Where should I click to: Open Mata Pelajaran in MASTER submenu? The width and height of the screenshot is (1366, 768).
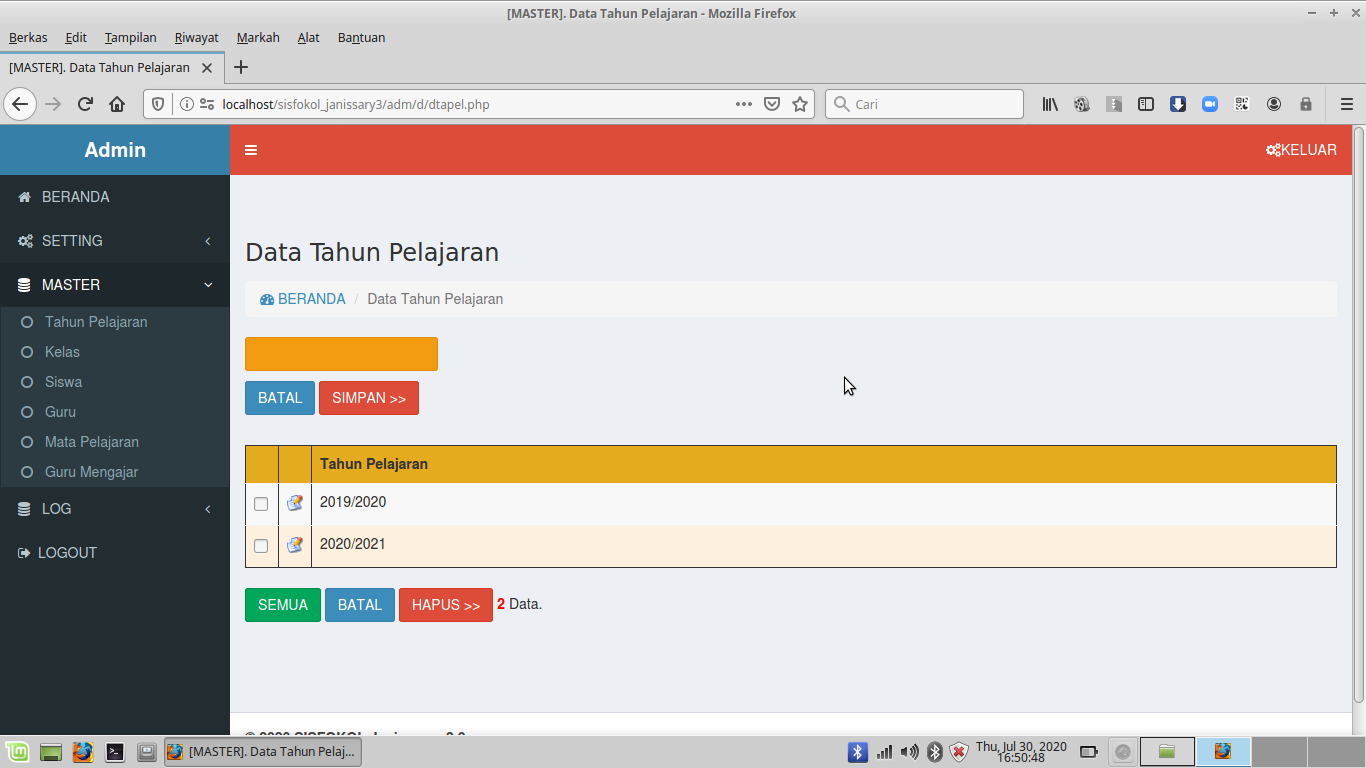92,442
